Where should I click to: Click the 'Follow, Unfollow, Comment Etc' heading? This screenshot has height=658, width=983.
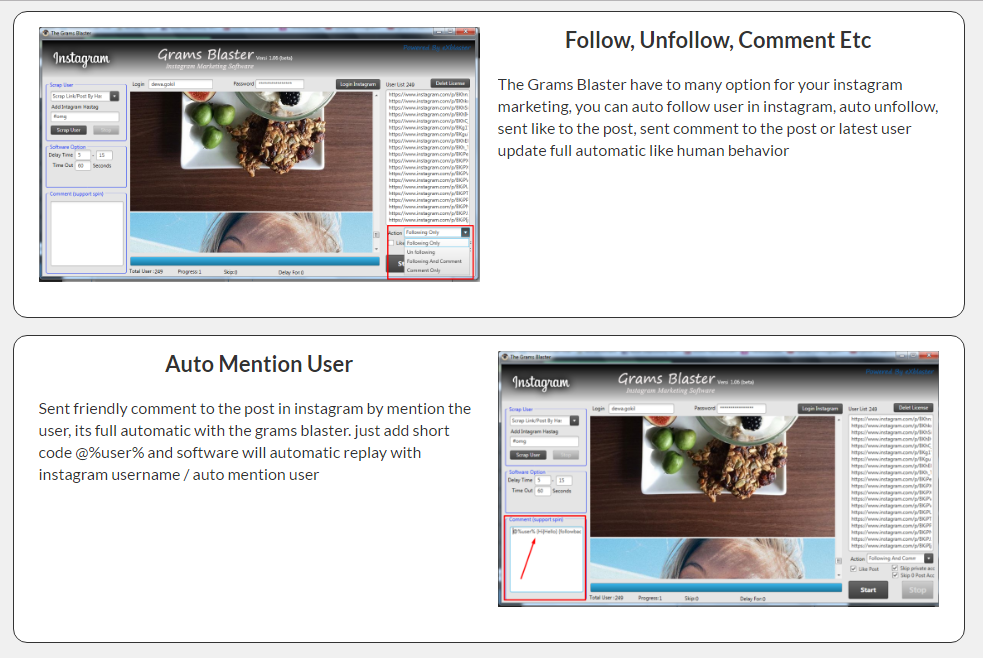point(718,40)
